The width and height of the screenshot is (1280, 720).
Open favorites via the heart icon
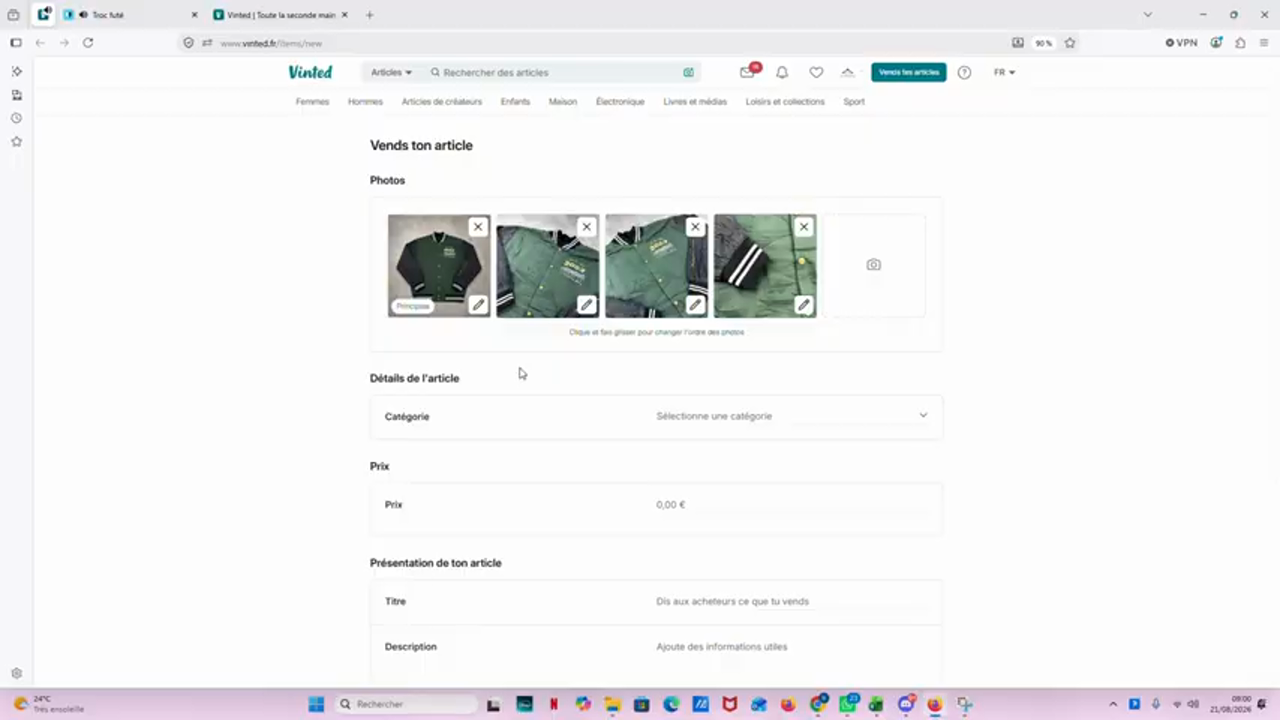point(816,72)
